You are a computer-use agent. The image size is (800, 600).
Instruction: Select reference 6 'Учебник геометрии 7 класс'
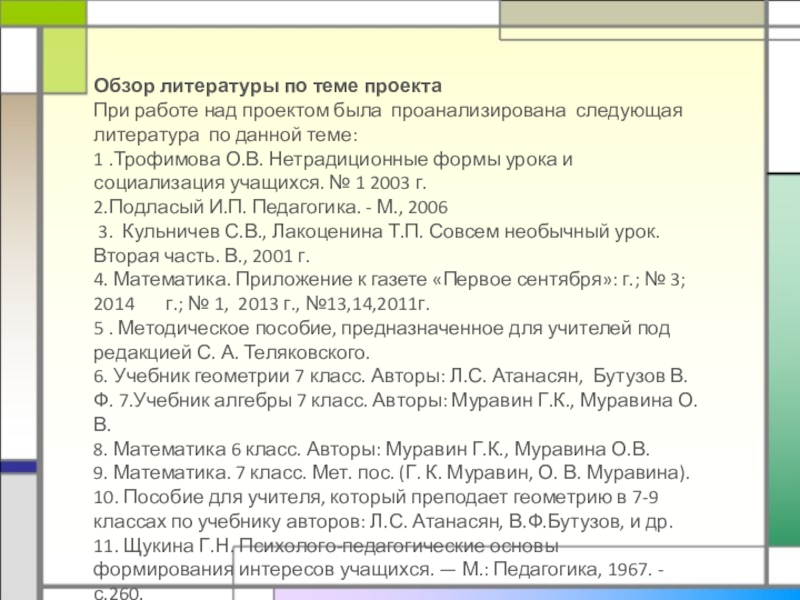pos(391,376)
